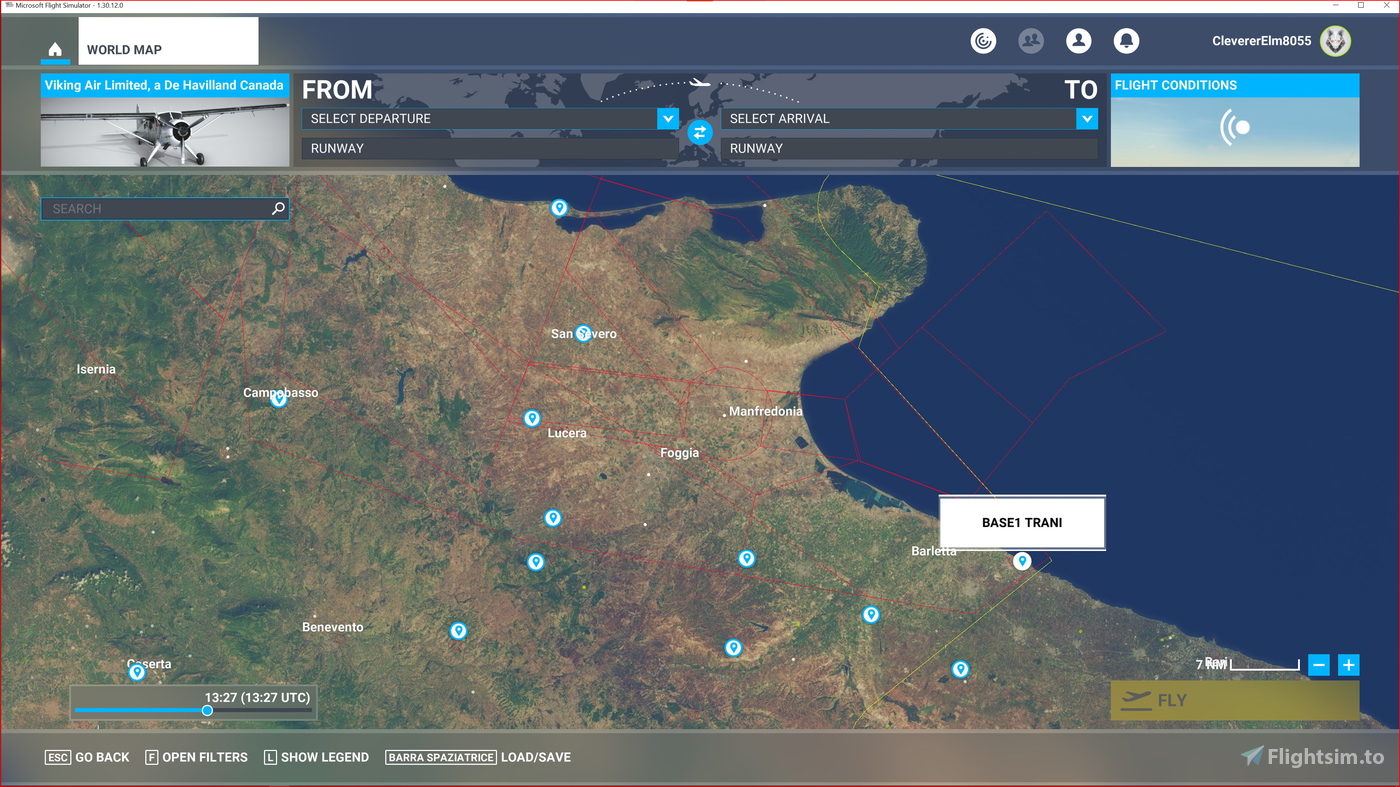The height and width of the screenshot is (787, 1400).
Task: Open the search radar icon in top bar
Action: point(983,40)
